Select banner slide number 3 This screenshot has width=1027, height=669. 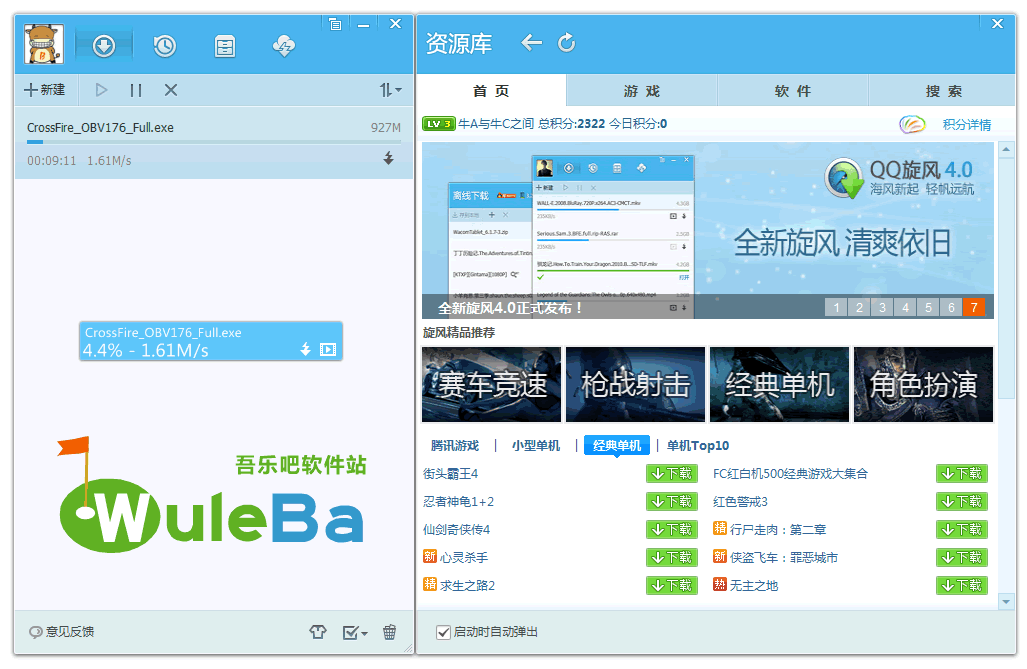(882, 307)
